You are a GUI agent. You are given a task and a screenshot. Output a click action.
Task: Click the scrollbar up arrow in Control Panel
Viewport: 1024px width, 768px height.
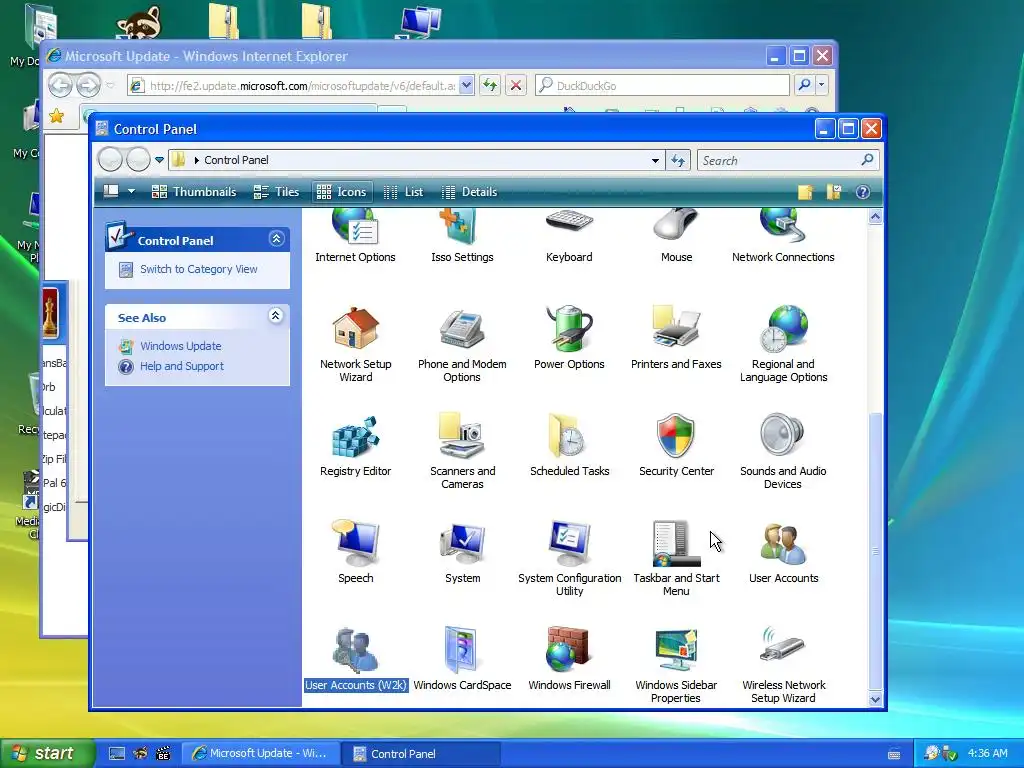coord(875,217)
